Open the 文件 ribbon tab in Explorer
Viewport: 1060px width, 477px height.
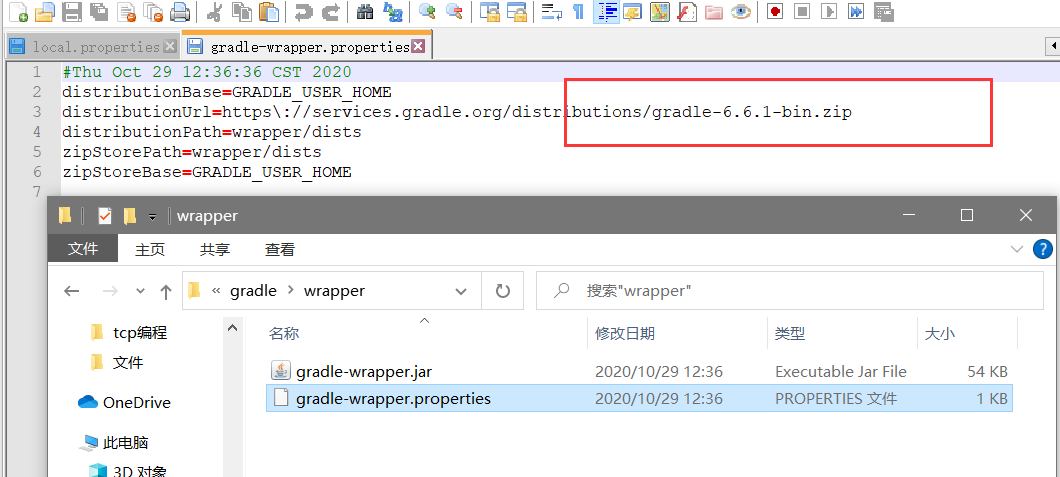pos(83,249)
